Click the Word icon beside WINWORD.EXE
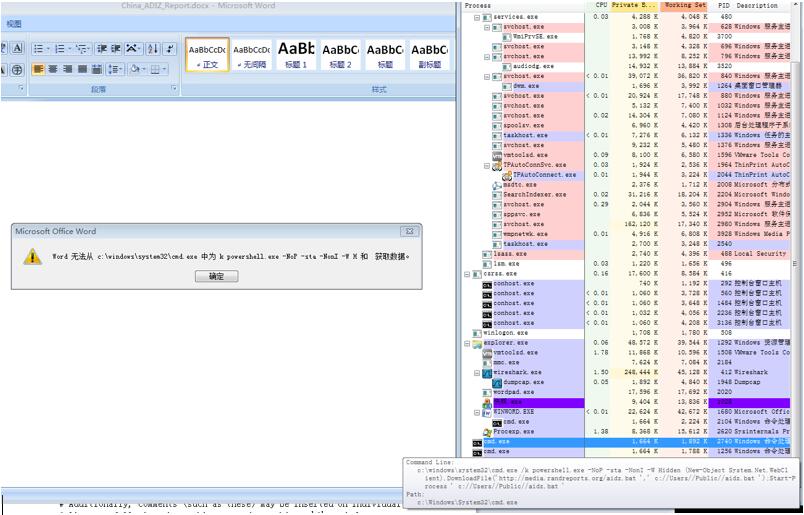 point(487,412)
